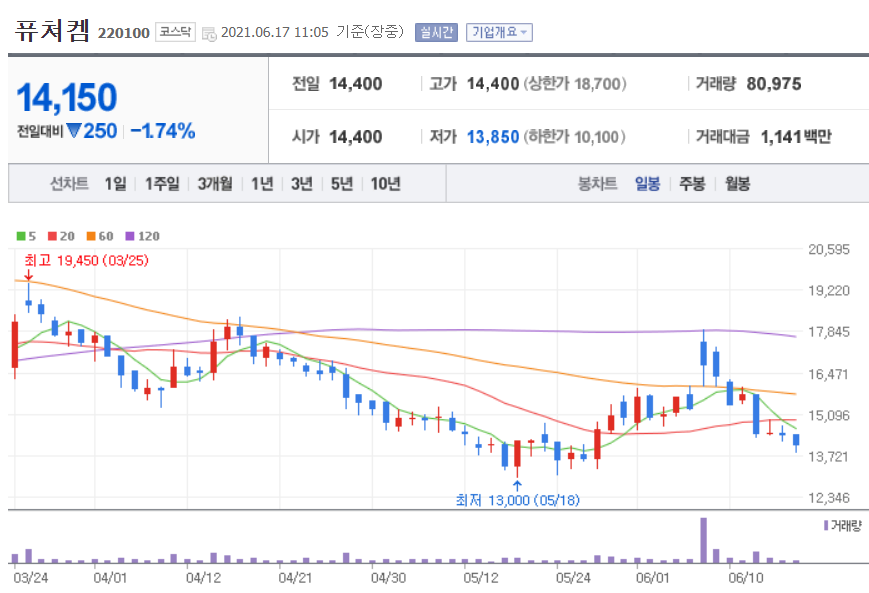Click the calendar icon beside the date
869x593 pixels.
point(209,34)
